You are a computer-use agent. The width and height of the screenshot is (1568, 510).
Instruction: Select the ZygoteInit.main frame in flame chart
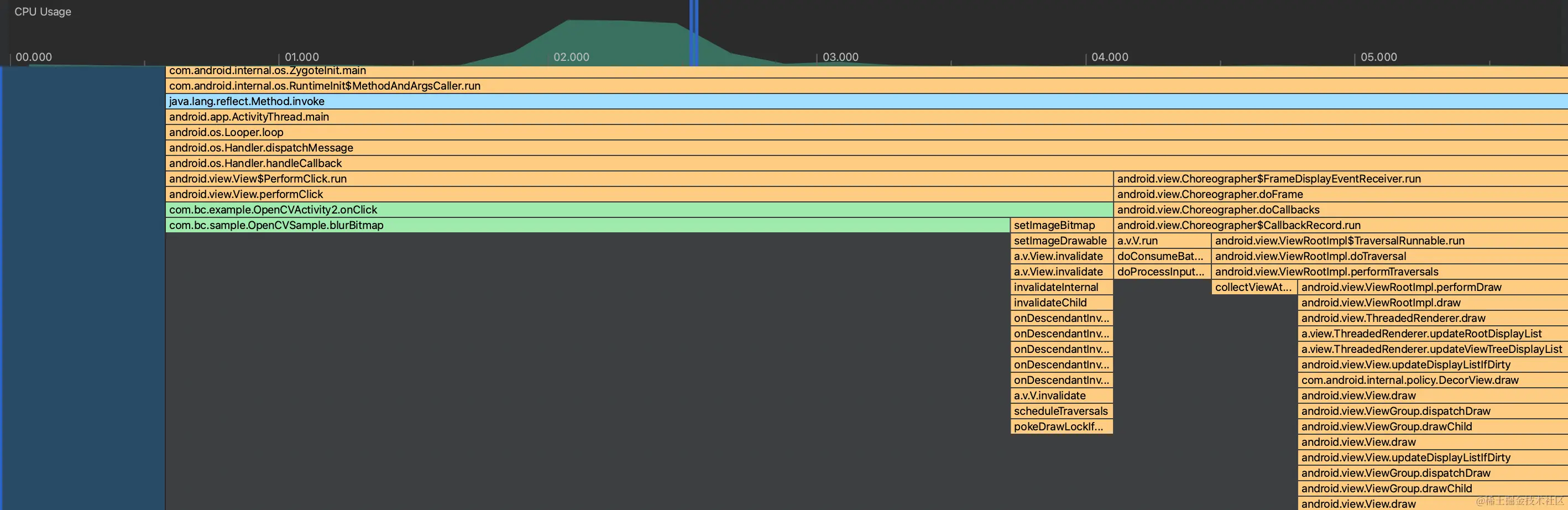coord(867,71)
